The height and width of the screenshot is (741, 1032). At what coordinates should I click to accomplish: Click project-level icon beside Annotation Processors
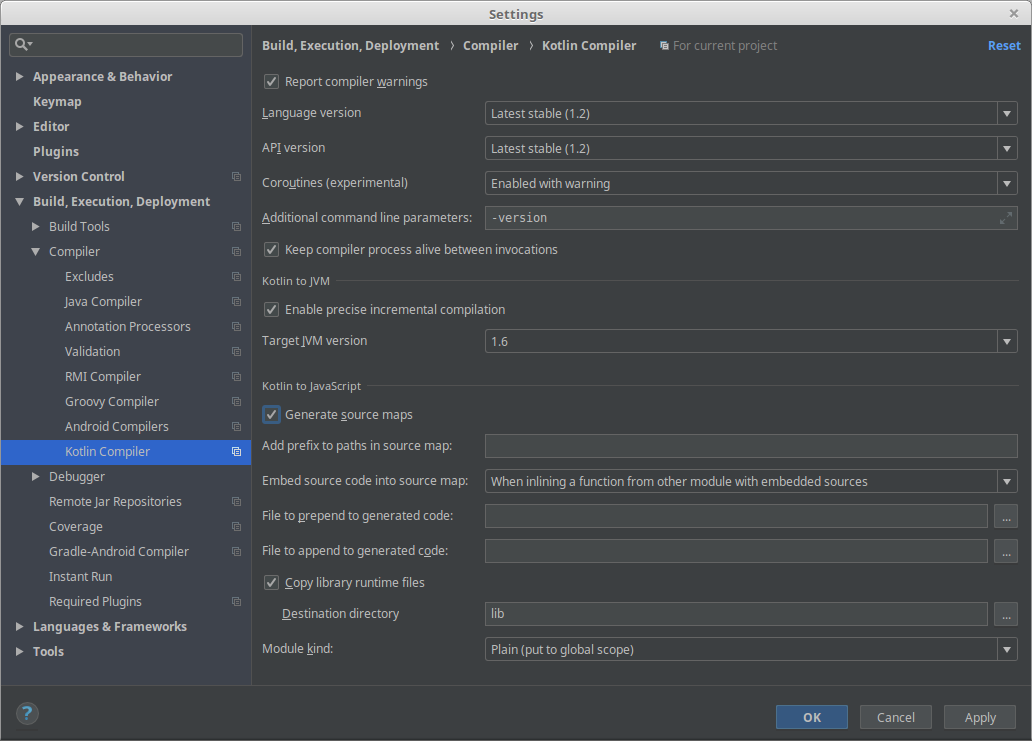pos(236,326)
